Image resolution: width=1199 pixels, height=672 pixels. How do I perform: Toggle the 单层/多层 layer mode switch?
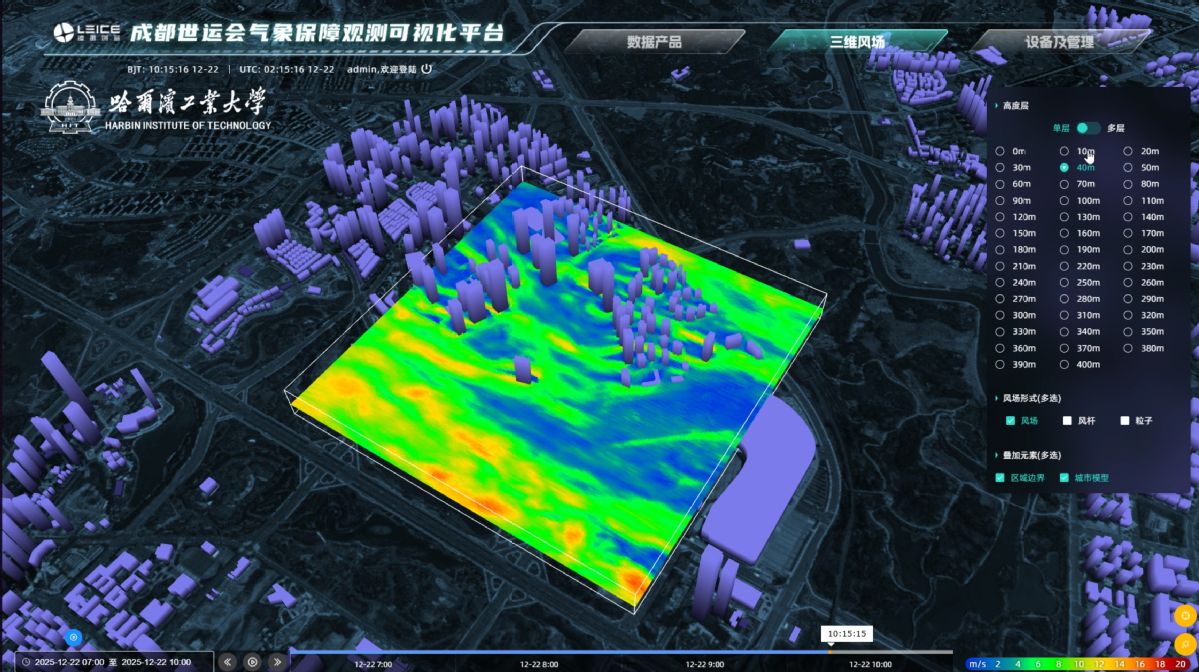pyautogui.click(x=1088, y=128)
